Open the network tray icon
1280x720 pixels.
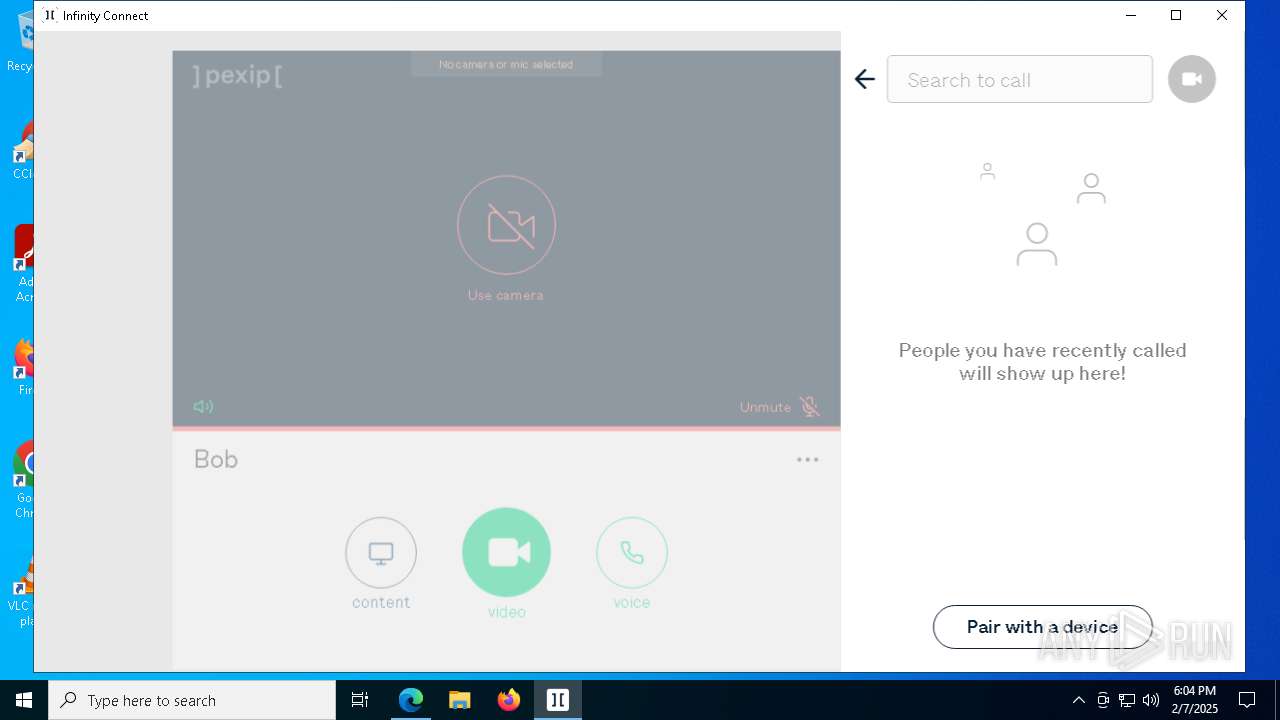pos(1127,700)
